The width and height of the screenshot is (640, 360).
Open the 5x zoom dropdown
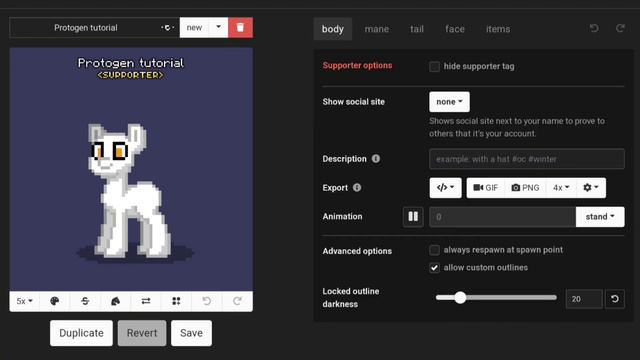[x=24, y=301]
